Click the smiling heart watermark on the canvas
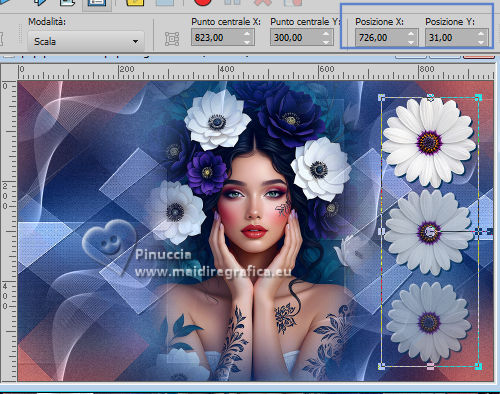The image size is (500, 394). (x=109, y=239)
